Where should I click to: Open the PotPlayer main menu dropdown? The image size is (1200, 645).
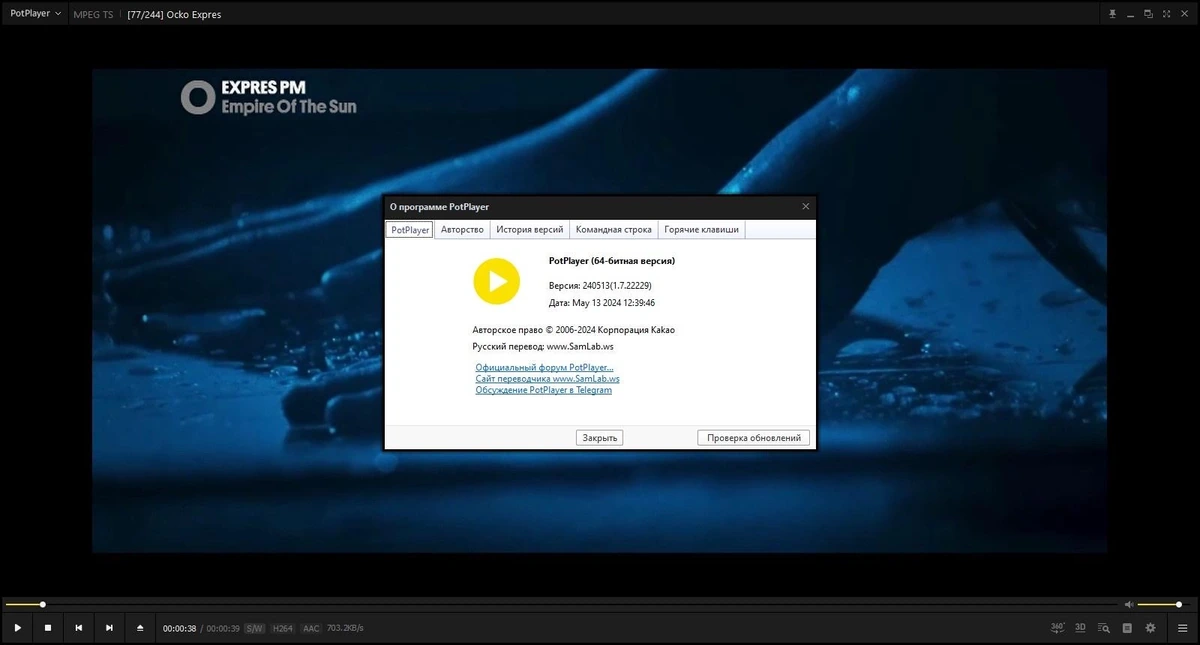tap(34, 14)
